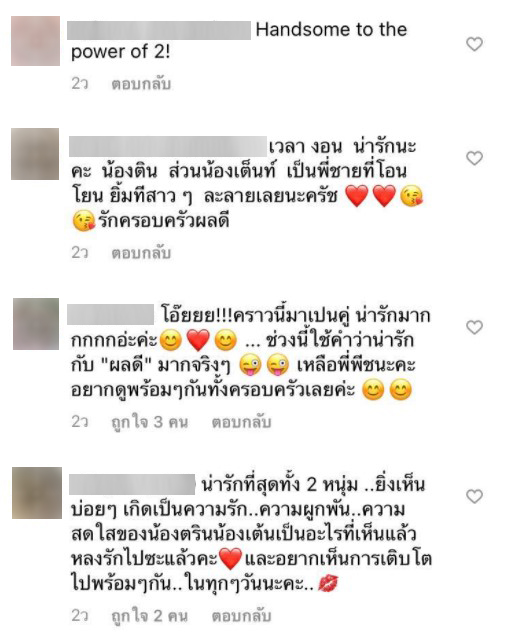Click the 2ว timestamp on the last comment

tap(80, 616)
